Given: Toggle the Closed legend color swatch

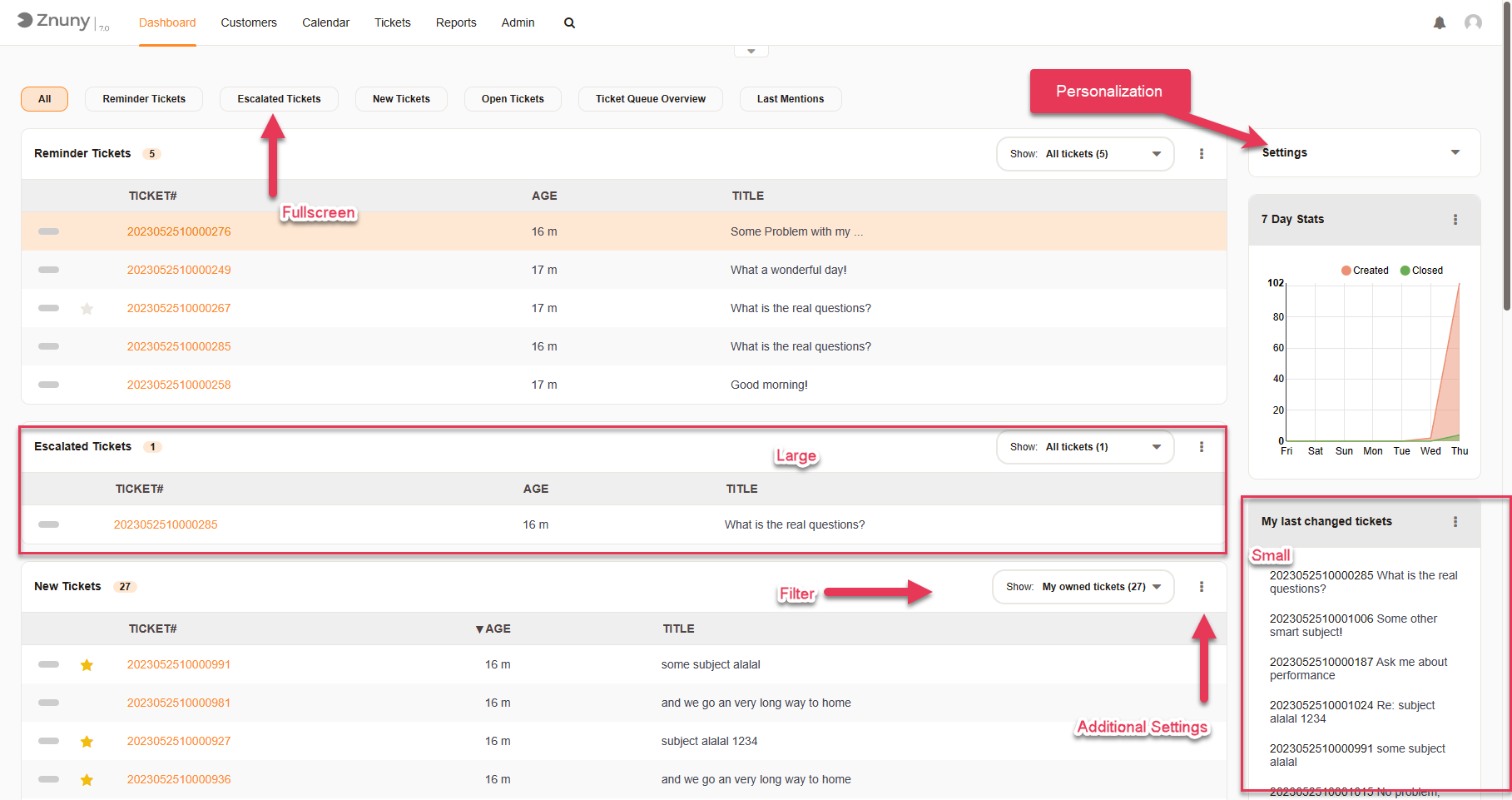Looking at the screenshot, I should click(x=1405, y=271).
